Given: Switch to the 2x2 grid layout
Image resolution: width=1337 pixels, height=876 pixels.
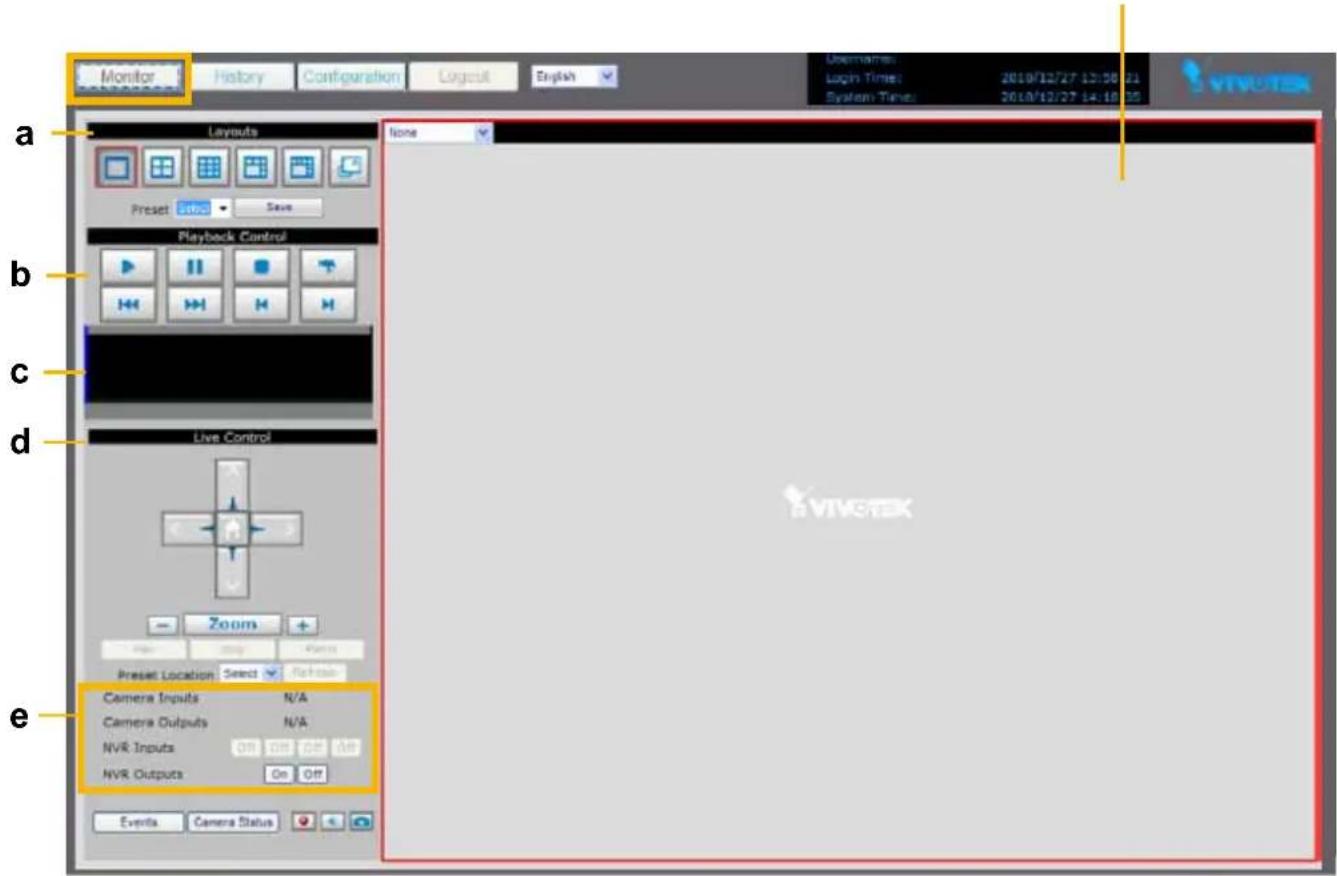Looking at the screenshot, I should 164,169.
